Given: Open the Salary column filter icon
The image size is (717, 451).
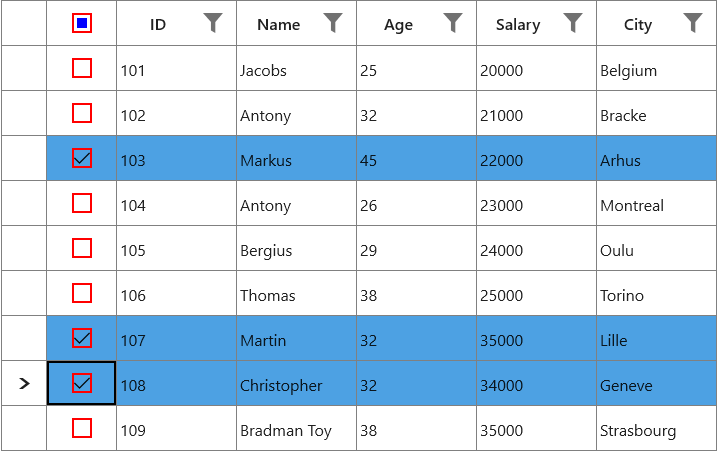Looking at the screenshot, I should click(573, 23).
